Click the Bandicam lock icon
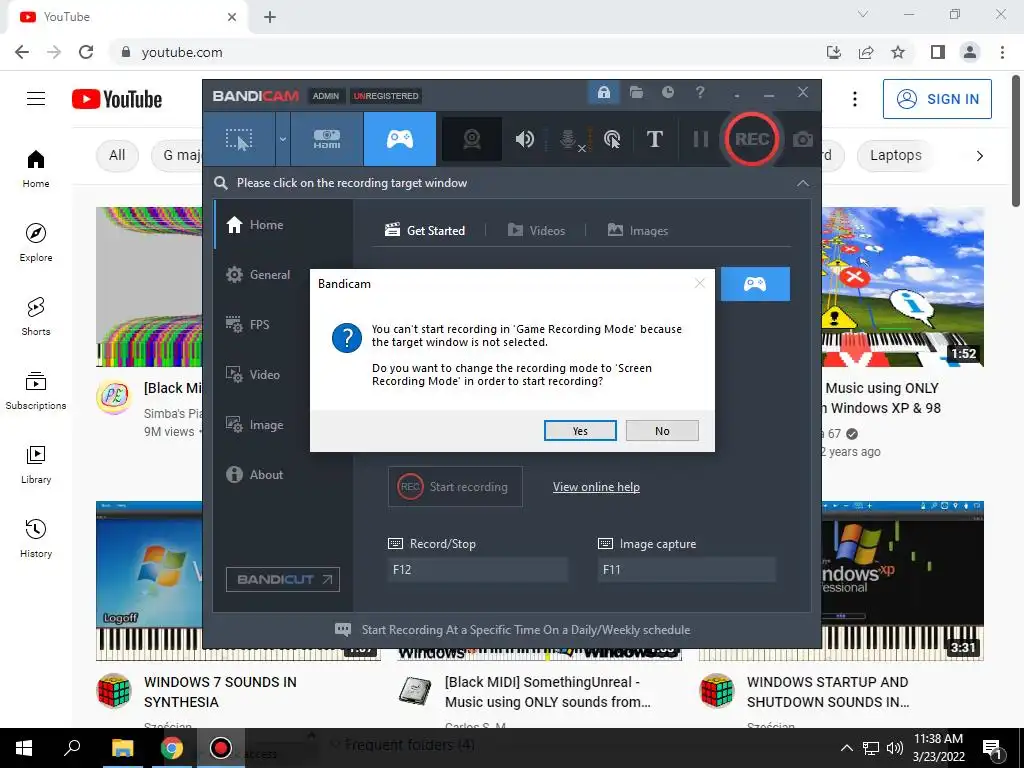The image size is (1024, 768). (x=603, y=93)
